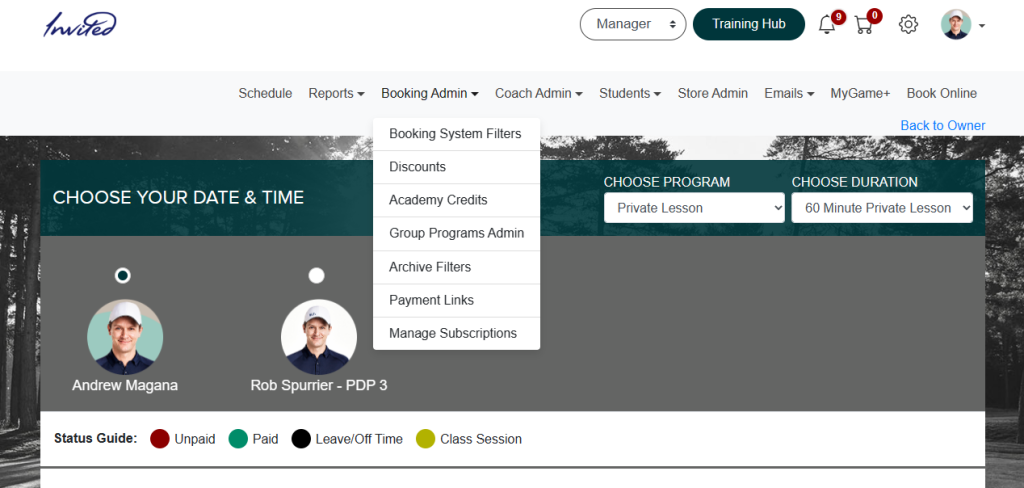Select the radio button for Andrew Magana

click(123, 276)
